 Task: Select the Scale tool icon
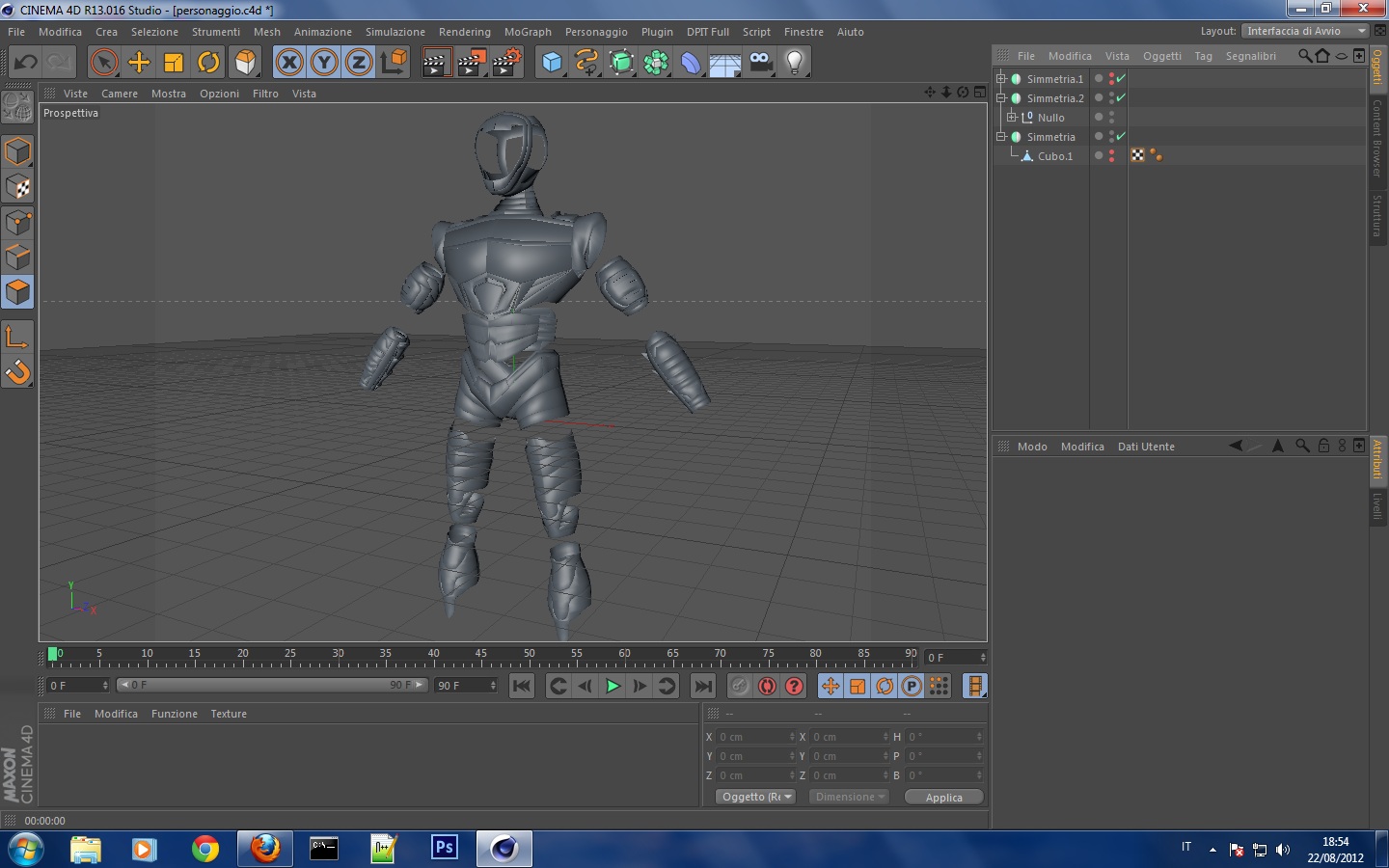tap(174, 63)
